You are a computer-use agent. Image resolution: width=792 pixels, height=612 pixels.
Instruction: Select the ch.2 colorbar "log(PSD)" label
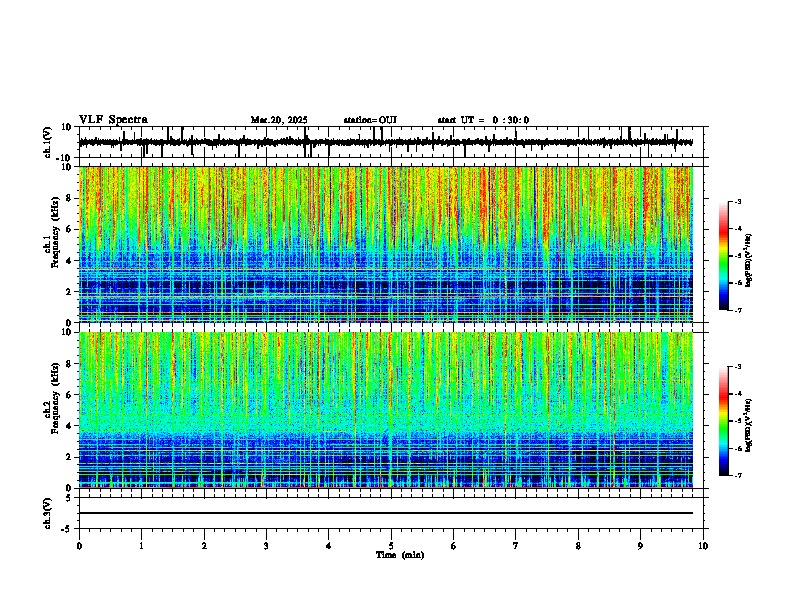[x=749, y=425]
